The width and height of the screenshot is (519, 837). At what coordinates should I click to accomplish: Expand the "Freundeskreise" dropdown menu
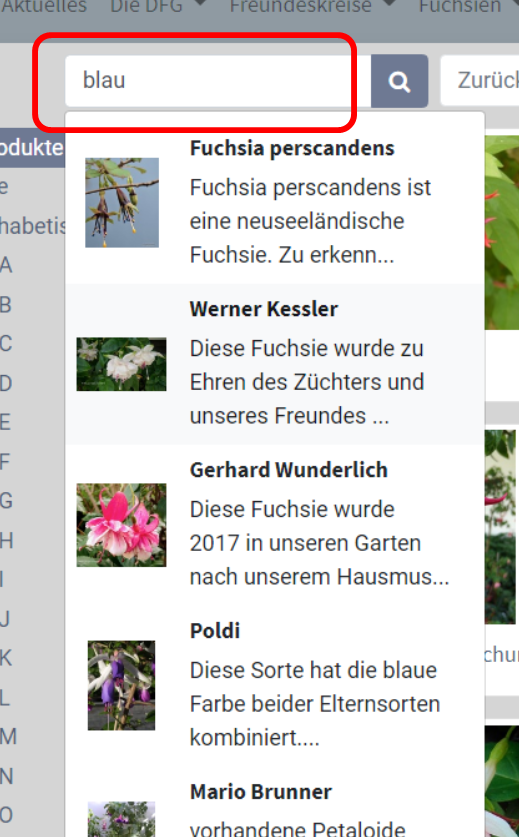313,6
